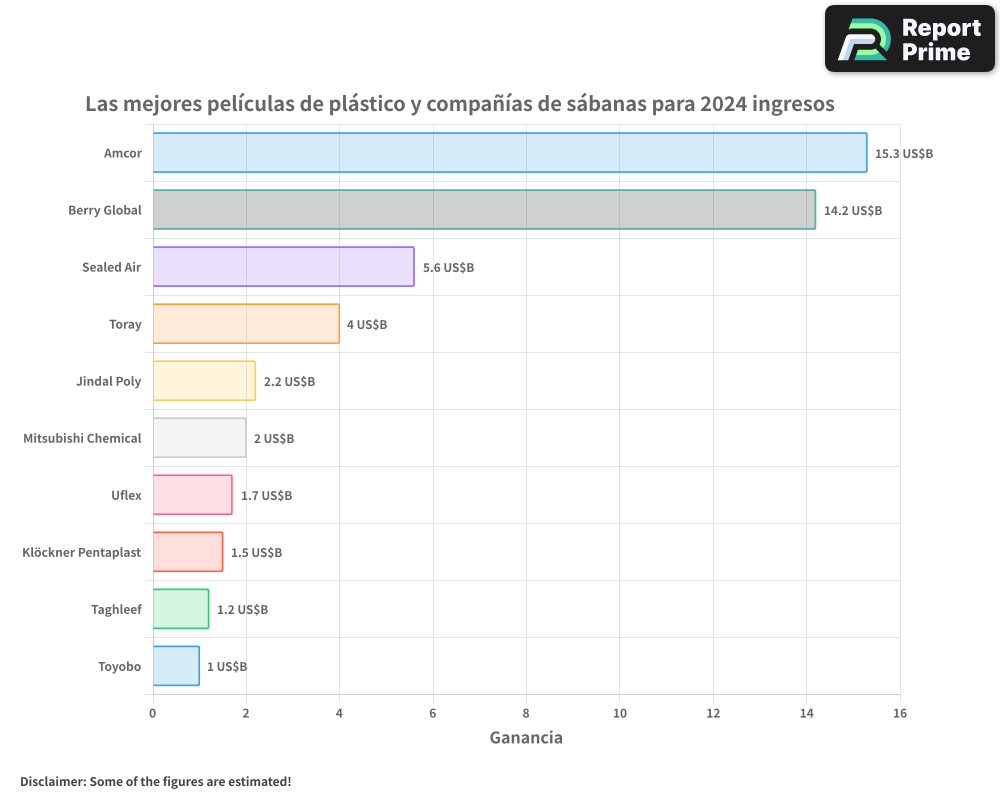Screen dimensions: 1000x800
Task: Click the disclaimer text at the bottom
Action: coord(157,782)
